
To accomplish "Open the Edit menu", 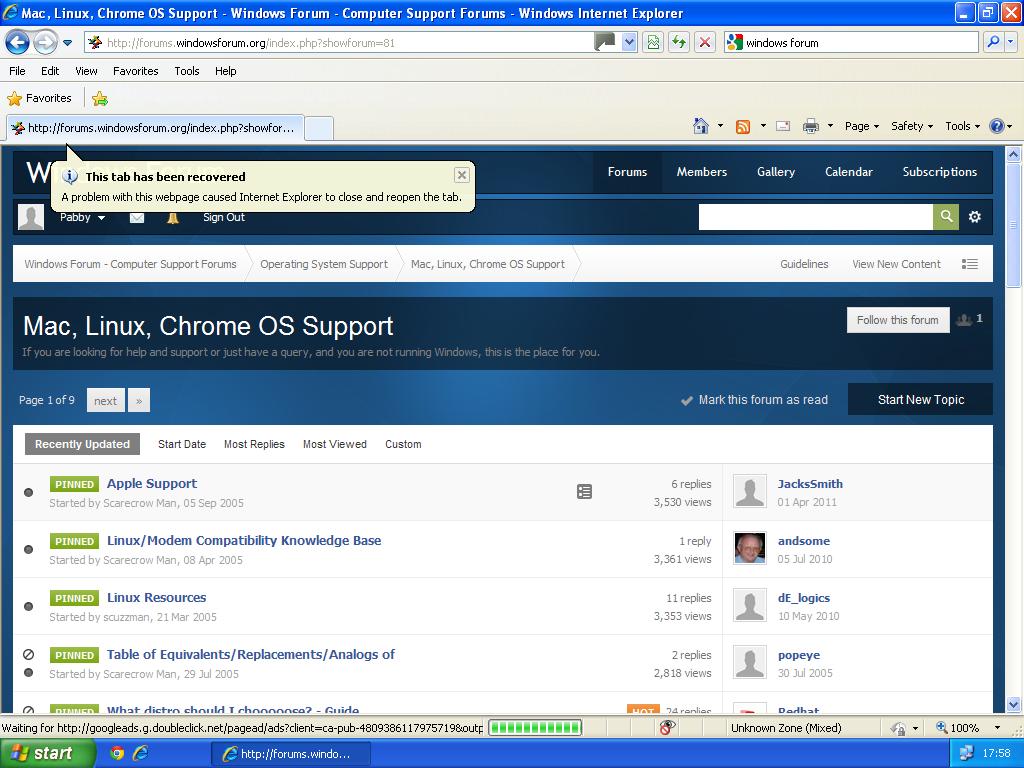I will pos(50,71).
